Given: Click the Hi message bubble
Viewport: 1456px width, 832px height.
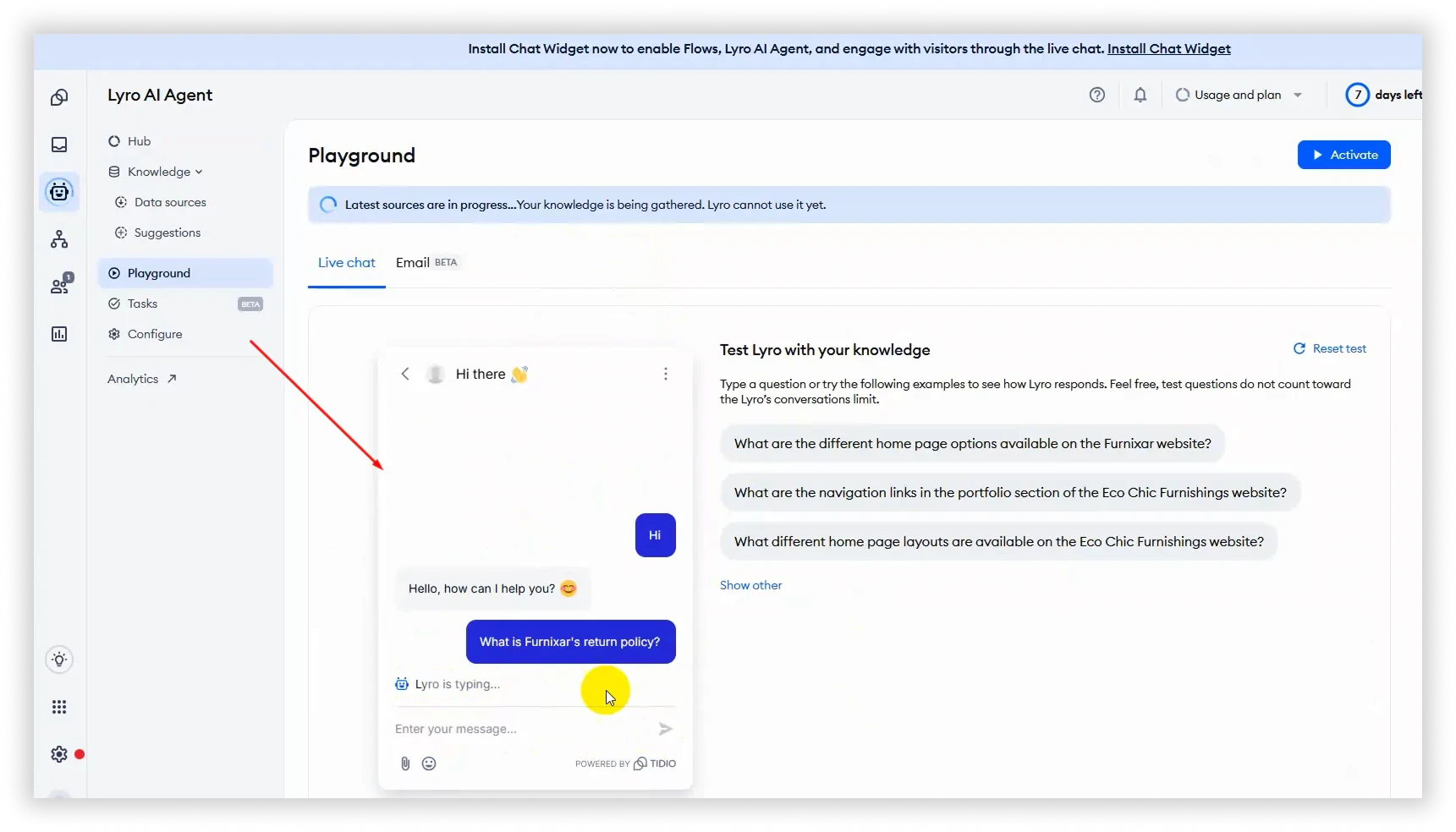Looking at the screenshot, I should coord(655,535).
